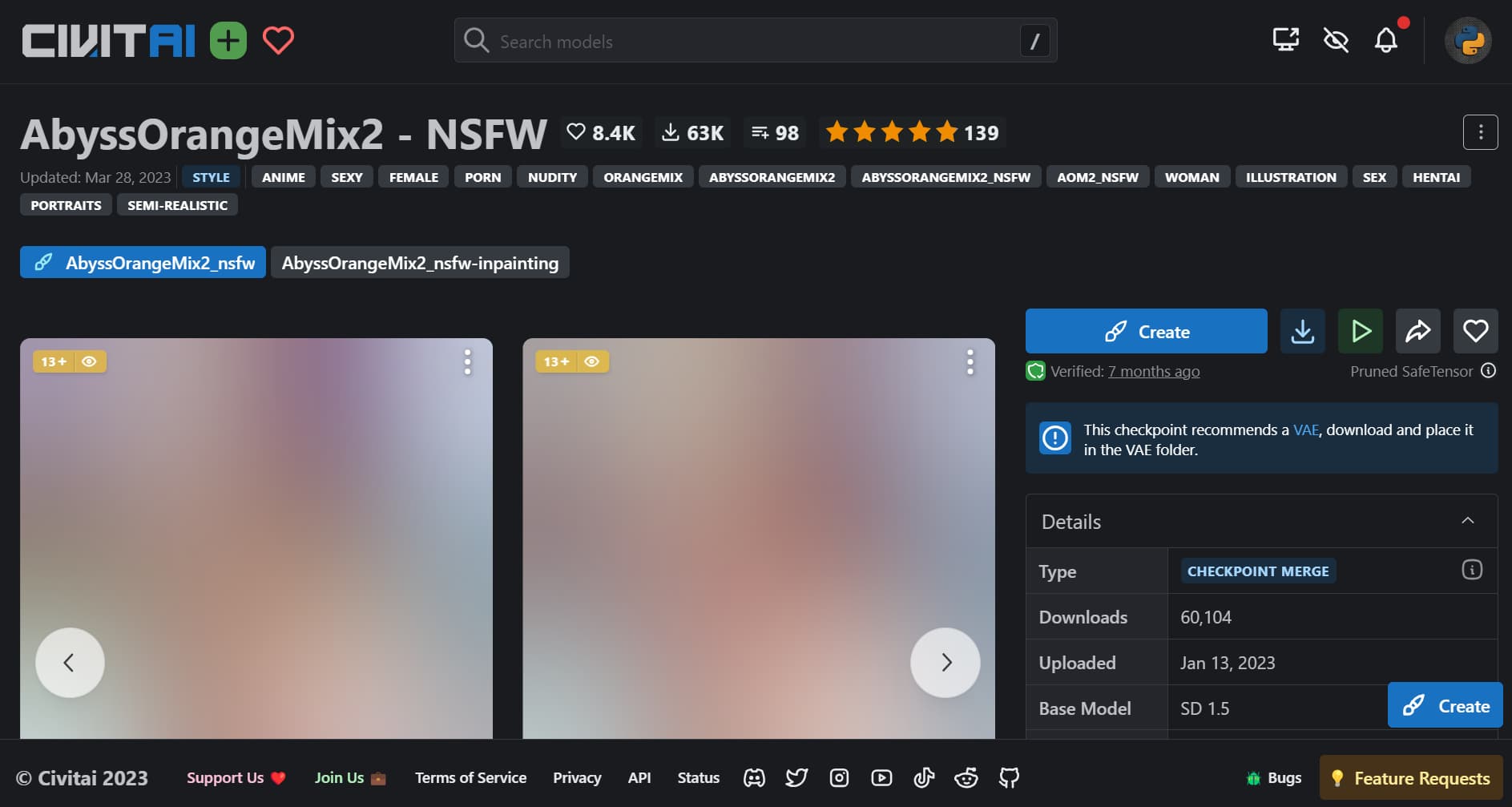Select the ABYSSORANGEMIX2 tag
The height and width of the screenshot is (807, 1512).
coord(772,177)
